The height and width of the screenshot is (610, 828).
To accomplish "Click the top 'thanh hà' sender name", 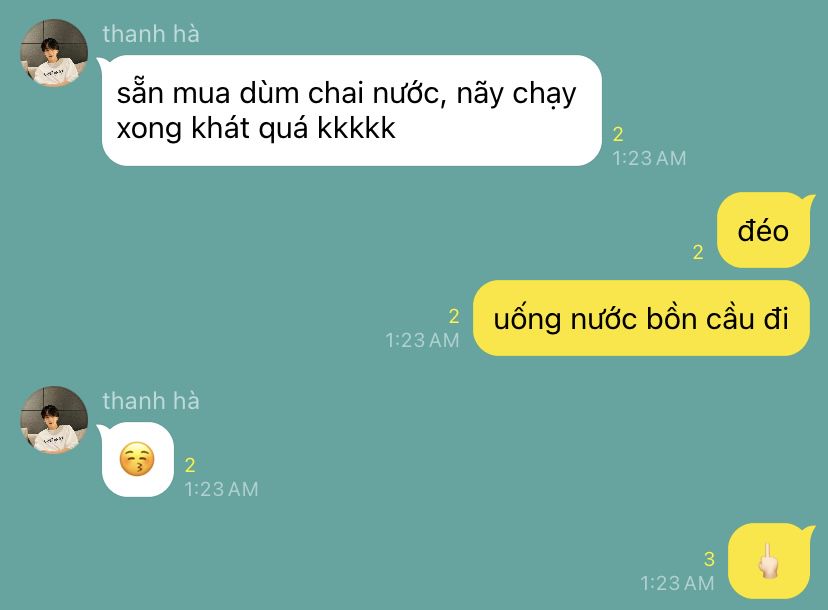I will [x=151, y=34].
